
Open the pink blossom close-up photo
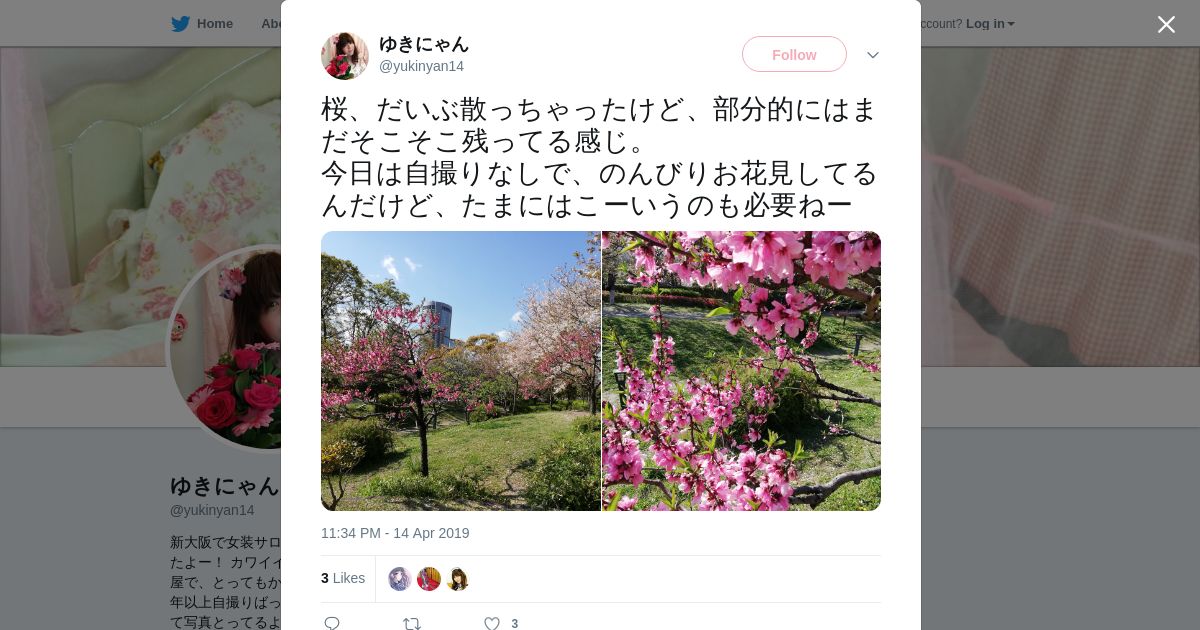(x=741, y=371)
